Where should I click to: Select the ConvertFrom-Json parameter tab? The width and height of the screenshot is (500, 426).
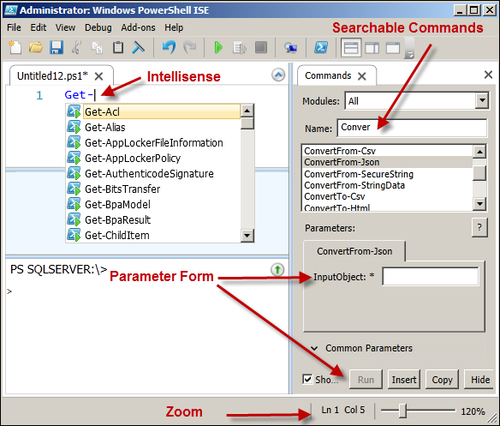[x=355, y=251]
